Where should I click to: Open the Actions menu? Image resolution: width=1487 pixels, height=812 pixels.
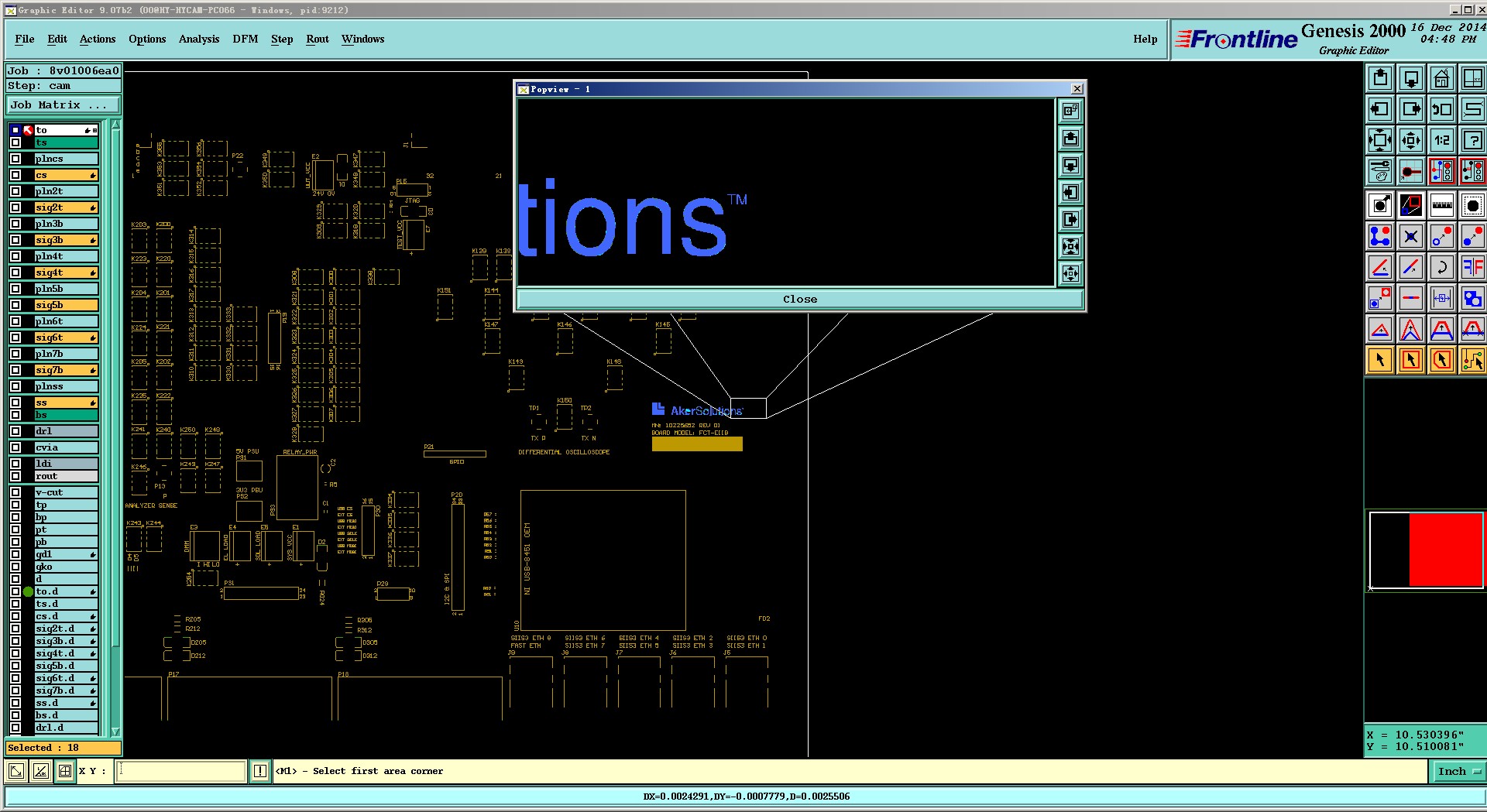tap(98, 39)
